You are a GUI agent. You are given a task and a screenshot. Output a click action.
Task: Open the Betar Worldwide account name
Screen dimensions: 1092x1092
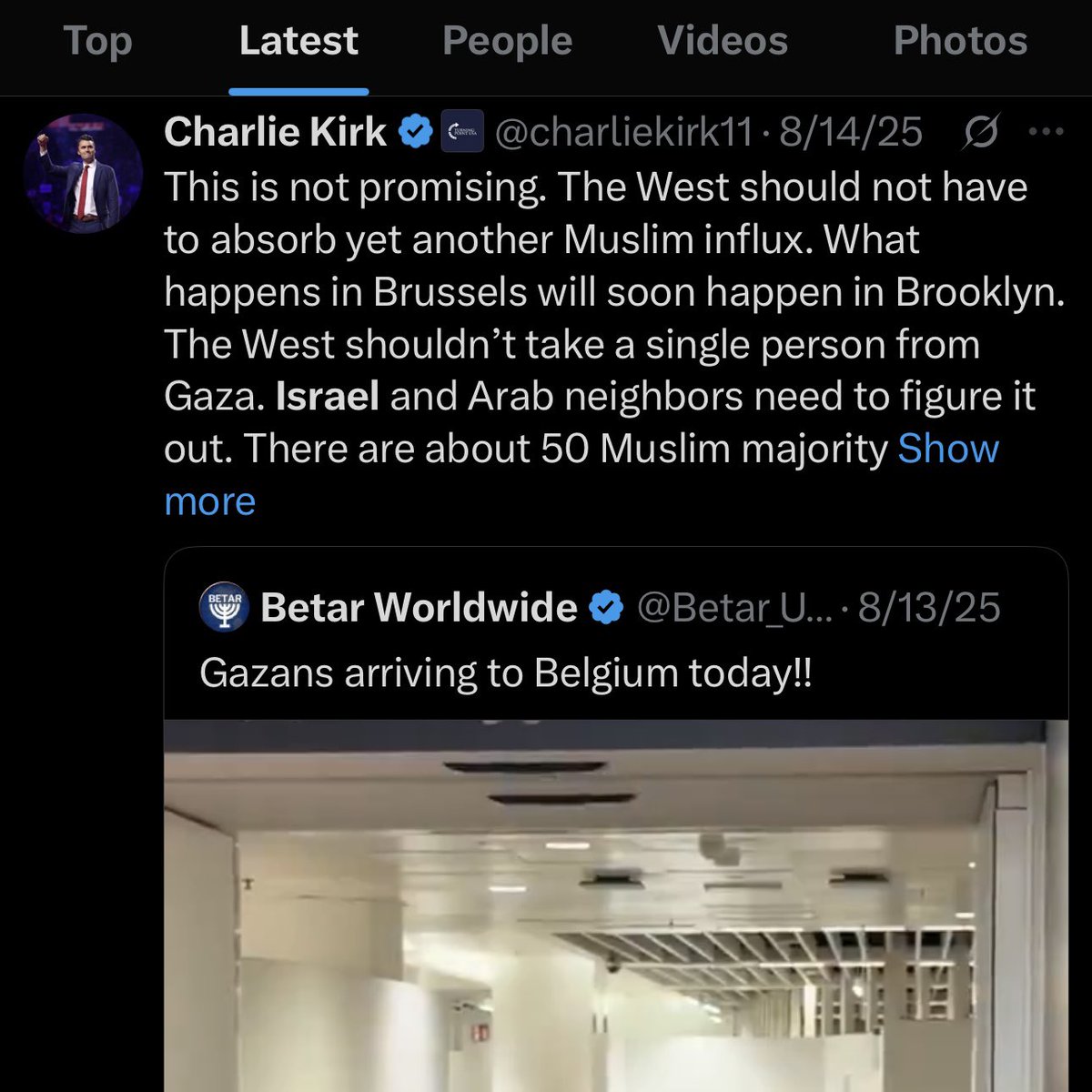tap(419, 607)
